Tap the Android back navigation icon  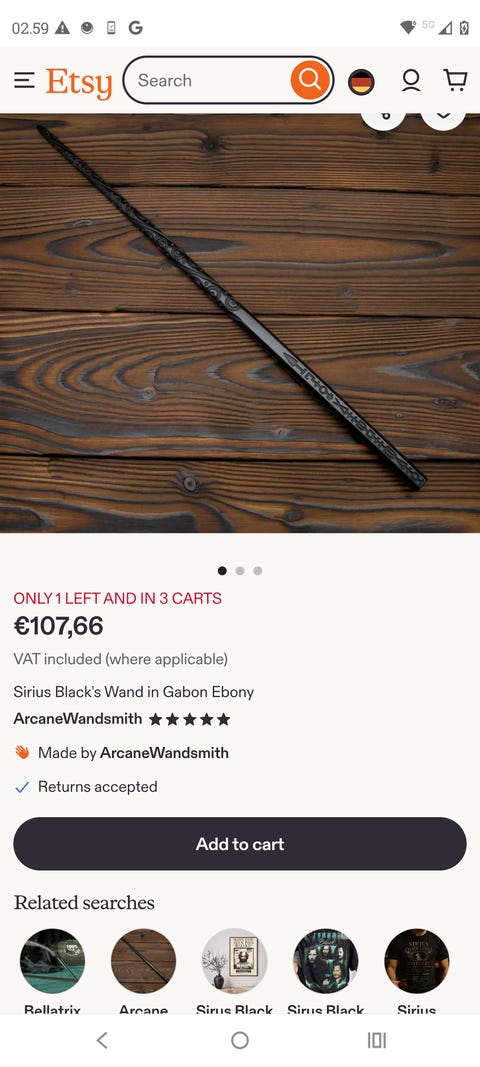102,1040
